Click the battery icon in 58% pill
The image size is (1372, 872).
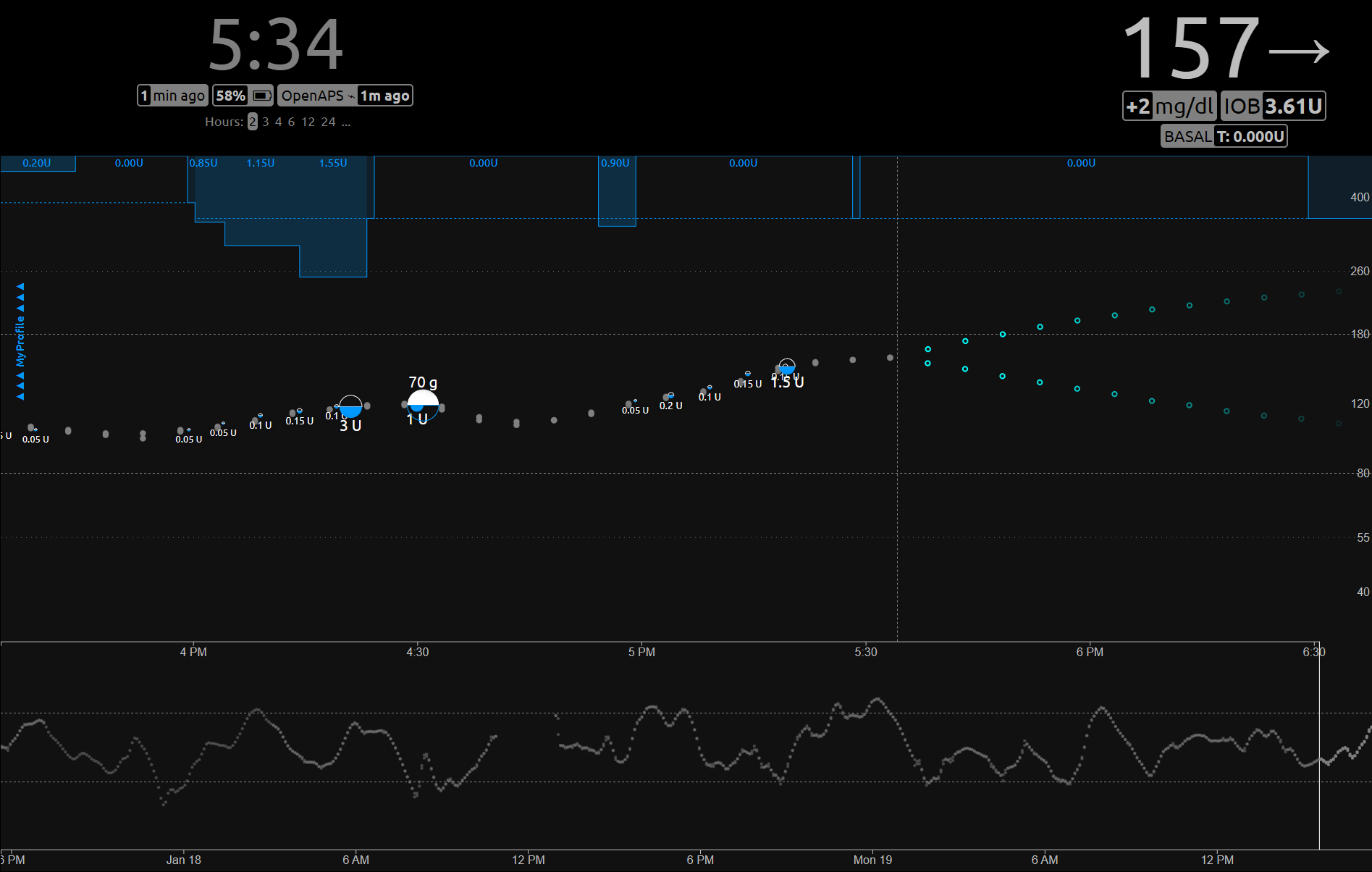[x=261, y=96]
